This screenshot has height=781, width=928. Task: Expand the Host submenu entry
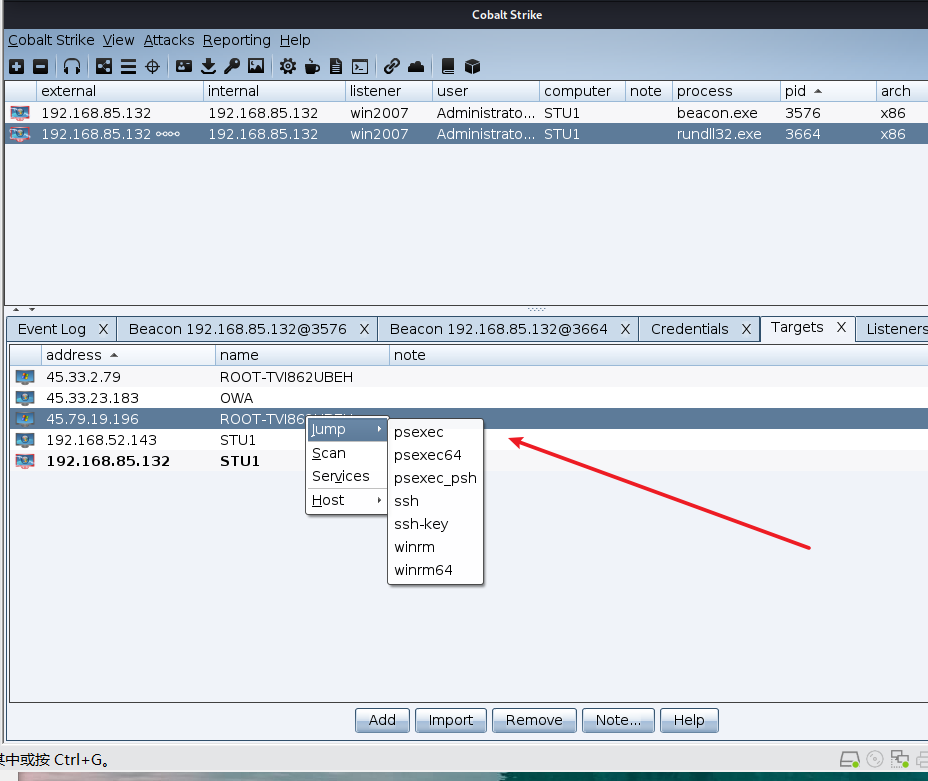[x=347, y=501]
